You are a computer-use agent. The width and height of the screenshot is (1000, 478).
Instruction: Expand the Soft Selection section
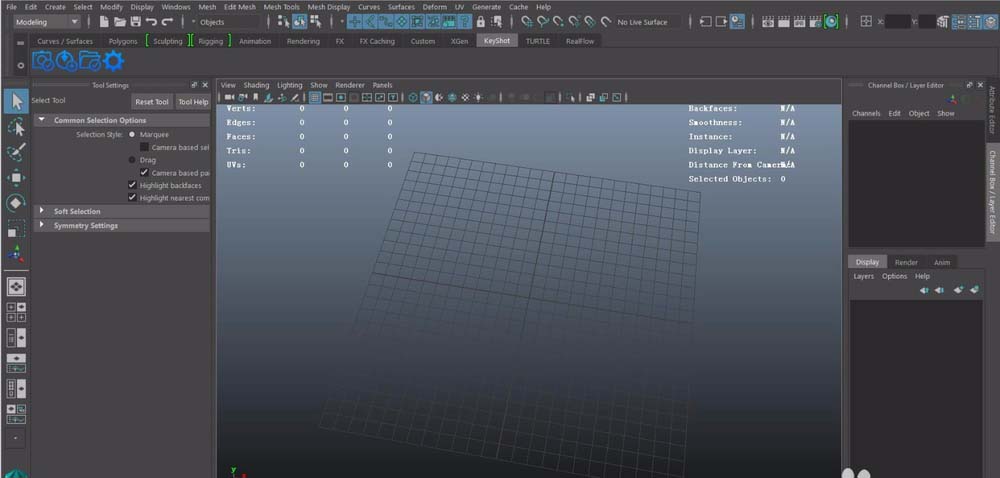(x=41, y=210)
